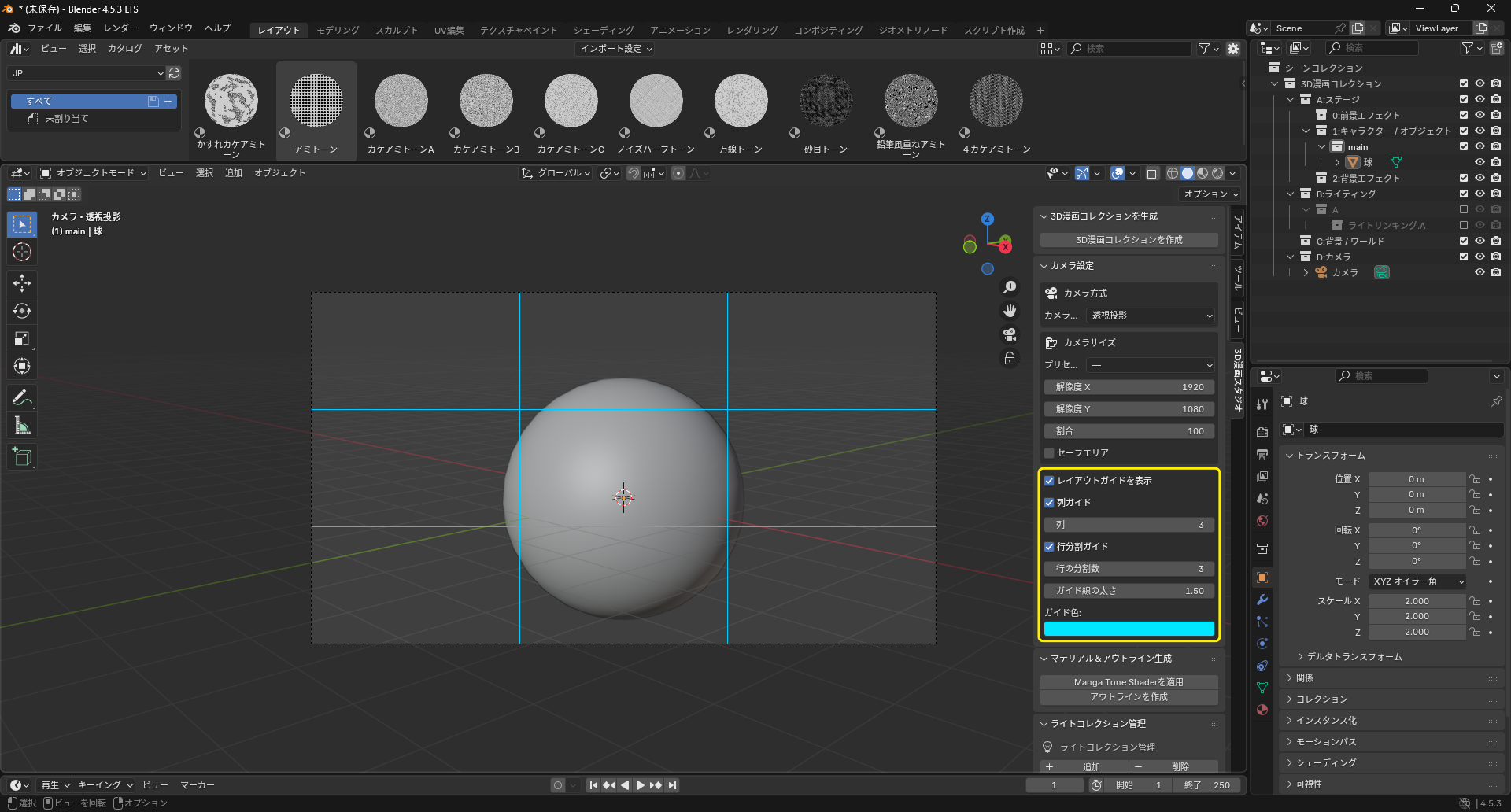The width and height of the screenshot is (1511, 812).
Task: Open the Output properties tab icon
Action: [1262, 454]
